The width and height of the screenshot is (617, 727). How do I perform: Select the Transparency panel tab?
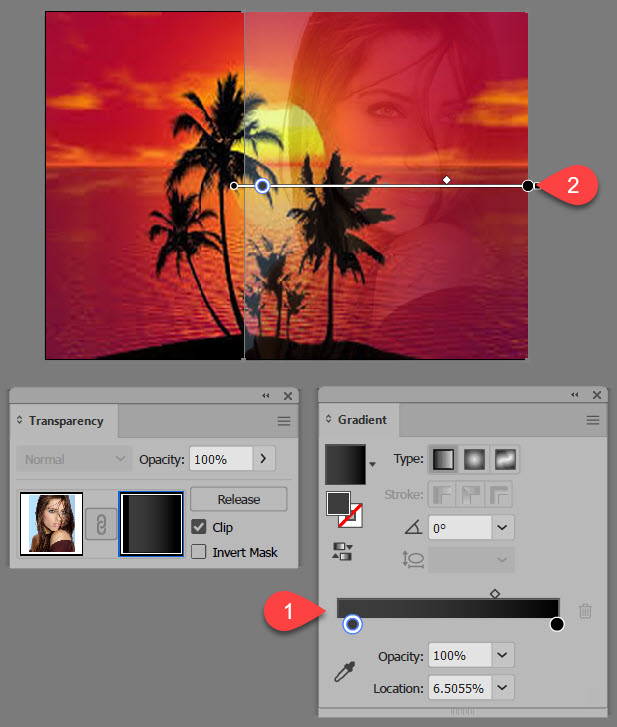tap(66, 421)
